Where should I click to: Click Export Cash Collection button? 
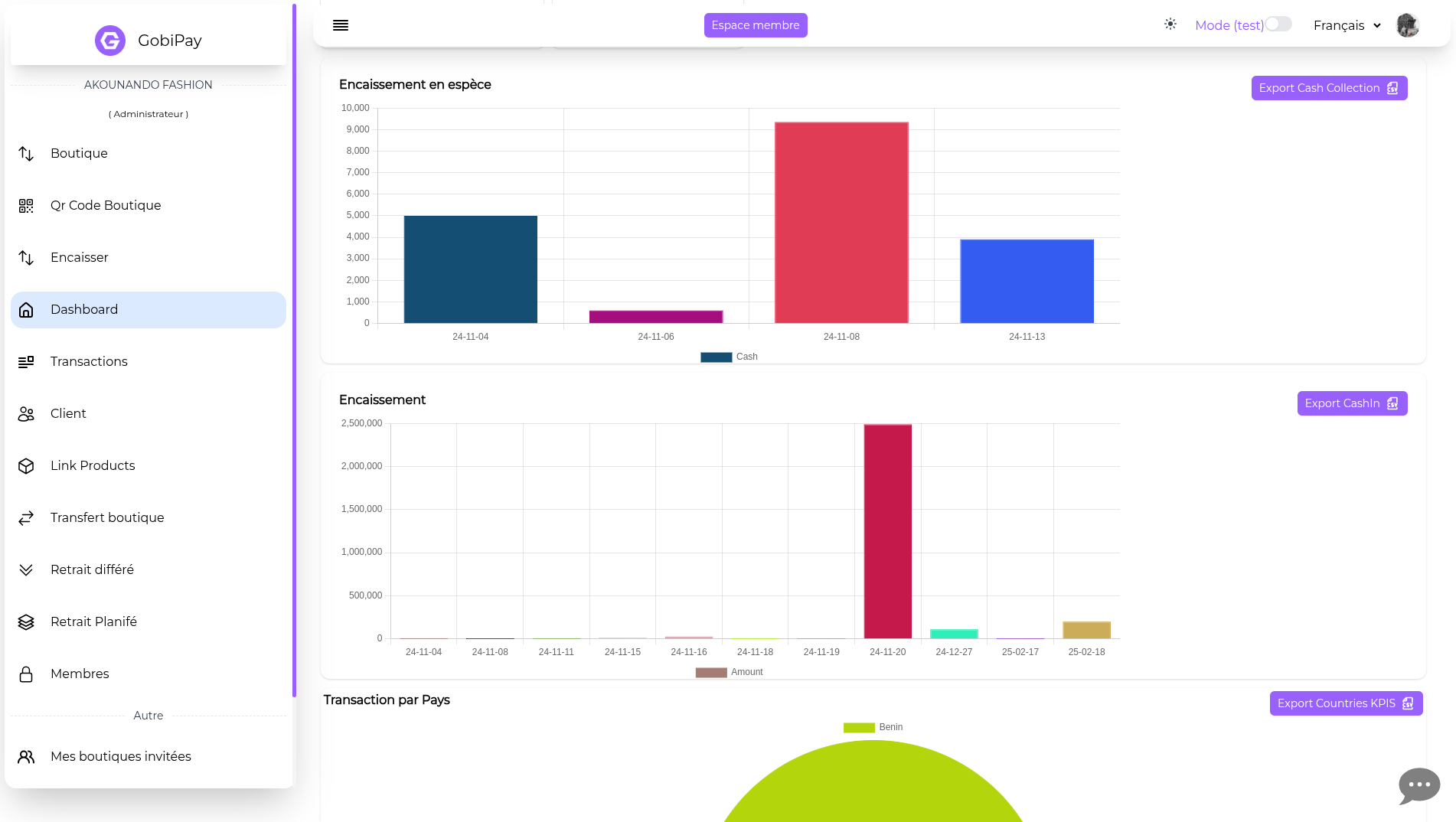1329,88
